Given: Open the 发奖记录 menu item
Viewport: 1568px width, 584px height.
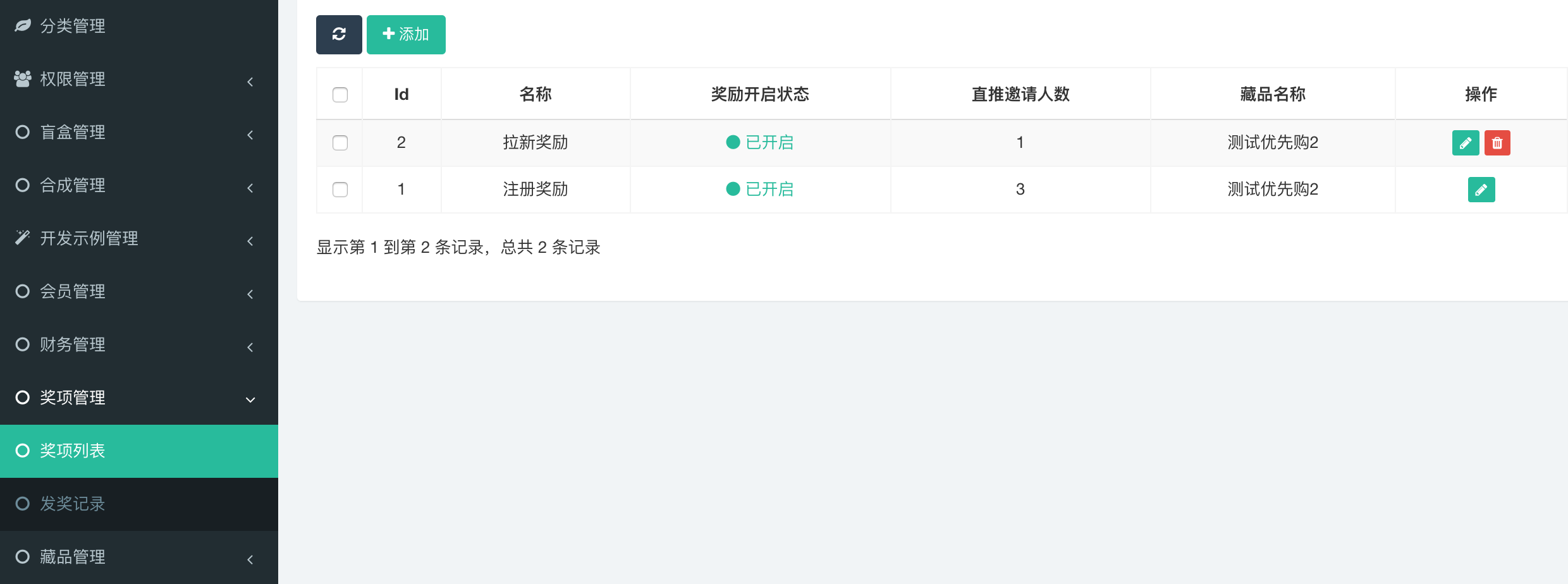Looking at the screenshot, I should point(73,504).
